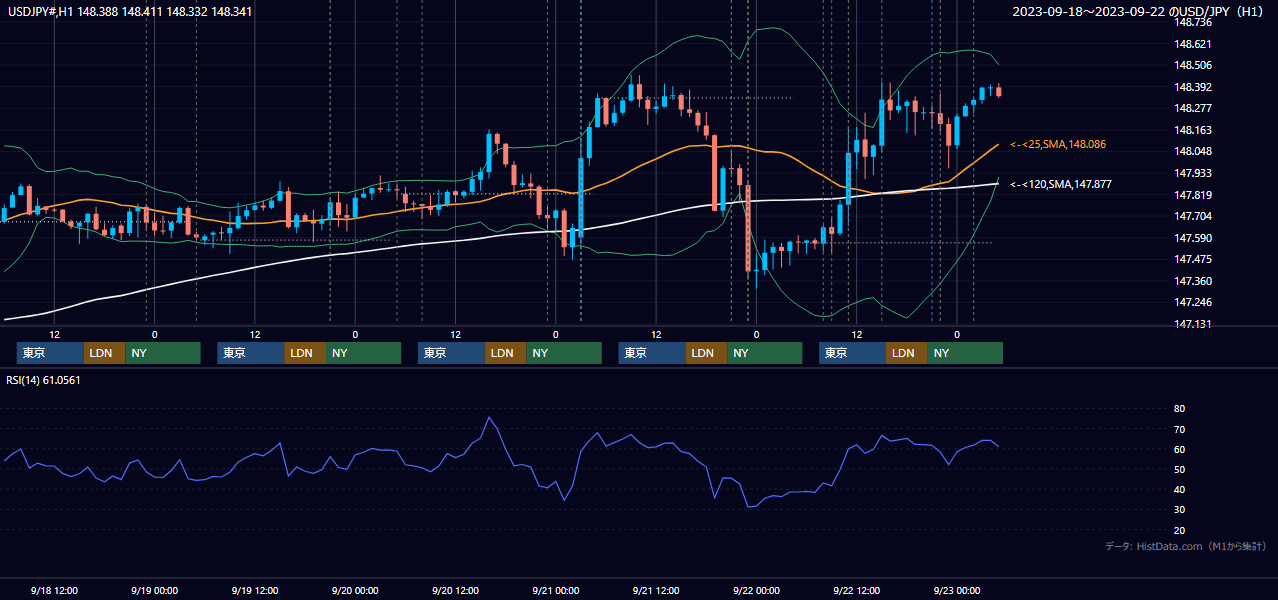Click price axis value 148.163
The image size is (1278, 600).
pos(1193,130)
